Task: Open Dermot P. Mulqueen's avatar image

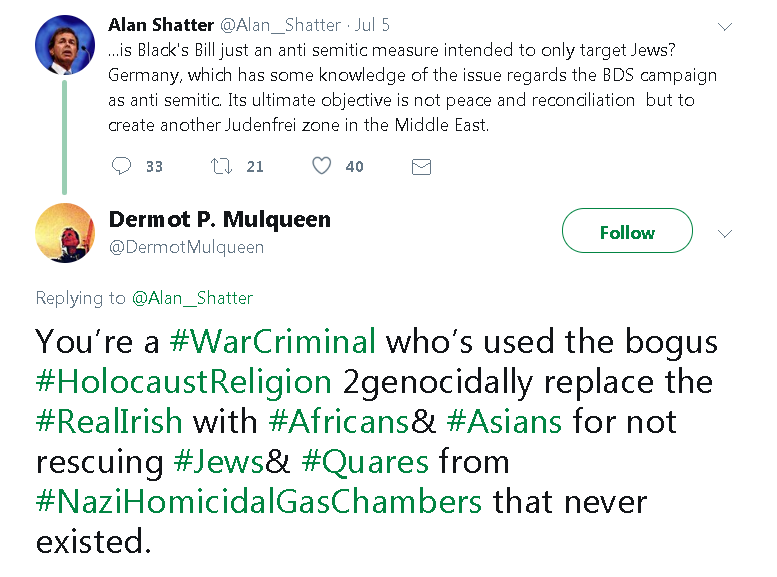Action: [x=65, y=231]
